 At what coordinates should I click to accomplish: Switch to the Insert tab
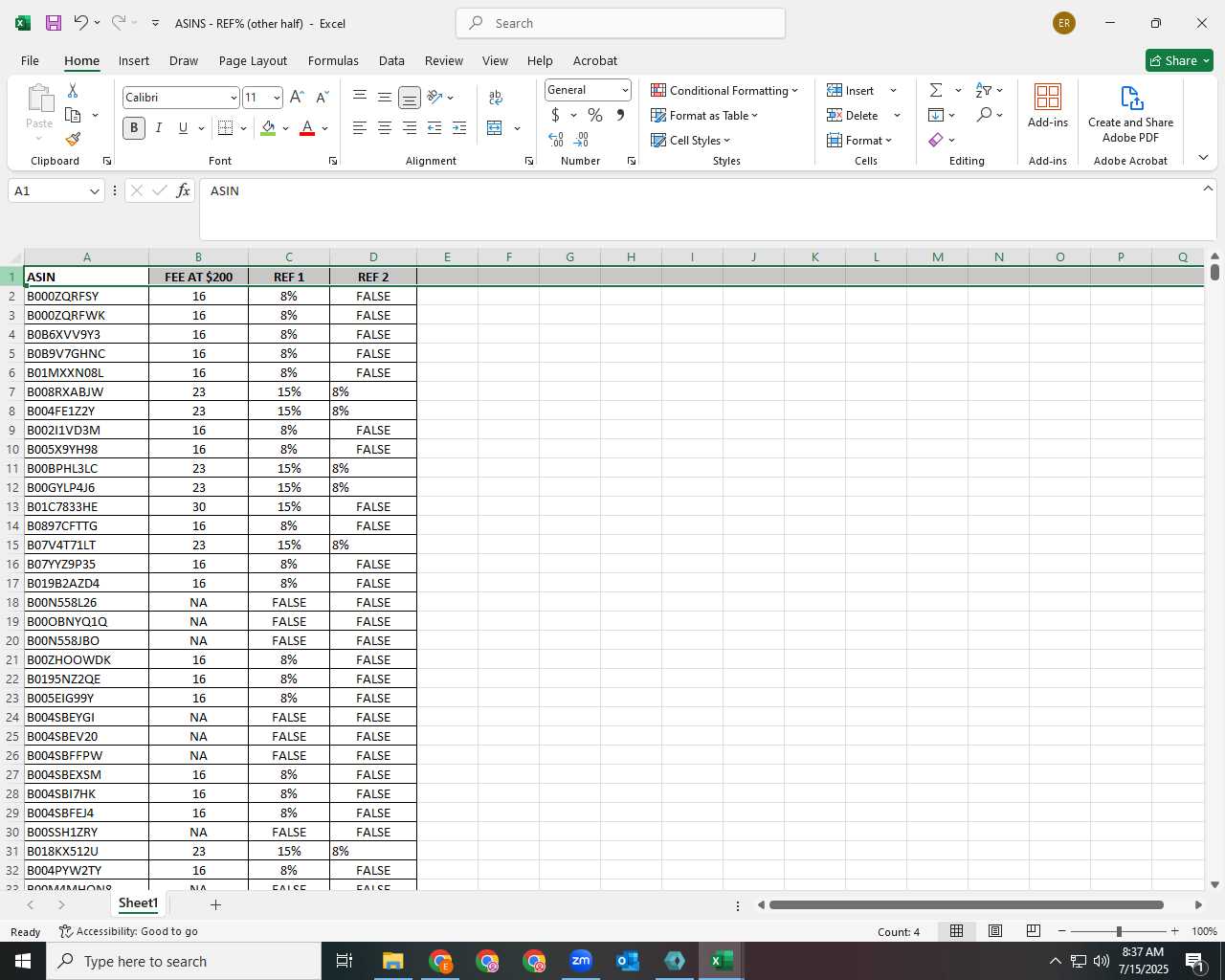134,60
